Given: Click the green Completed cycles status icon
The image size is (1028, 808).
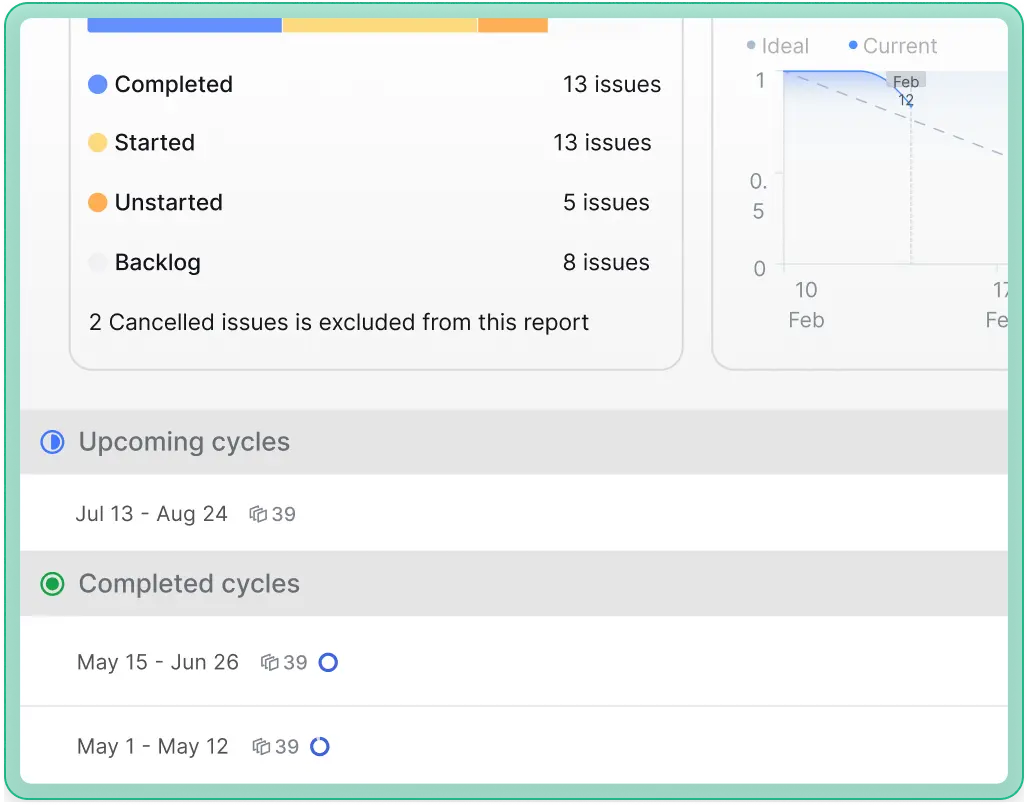Looking at the screenshot, I should (x=52, y=584).
